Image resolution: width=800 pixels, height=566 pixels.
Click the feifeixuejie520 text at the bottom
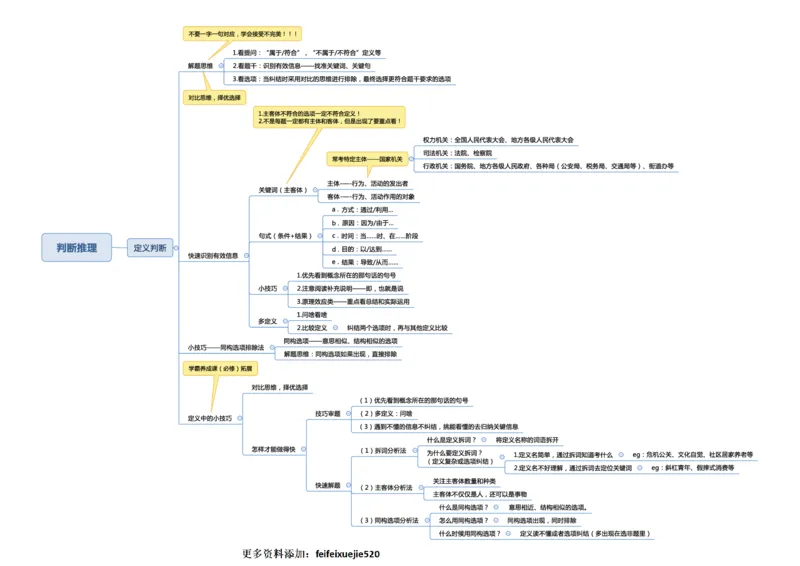tap(347, 553)
